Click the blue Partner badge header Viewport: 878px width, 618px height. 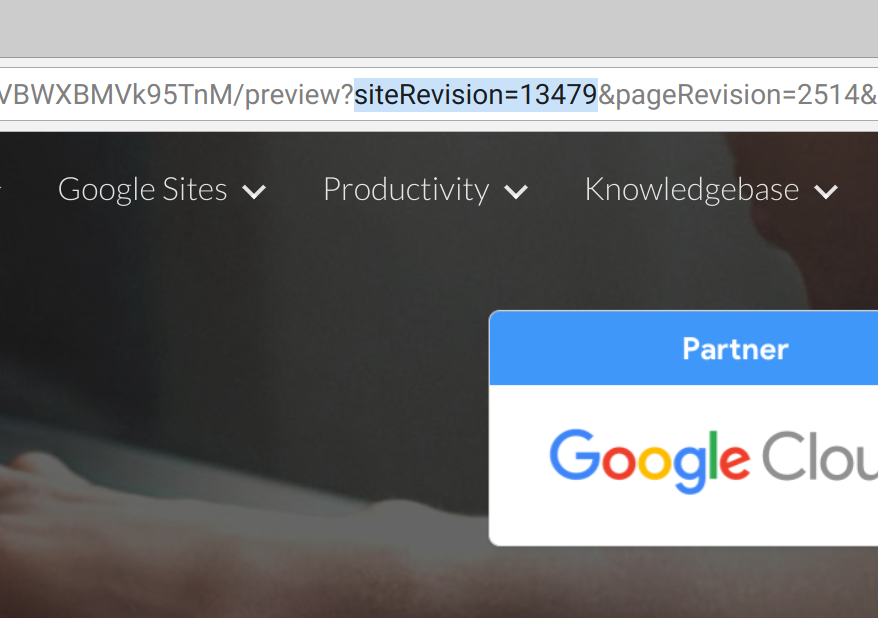684,348
